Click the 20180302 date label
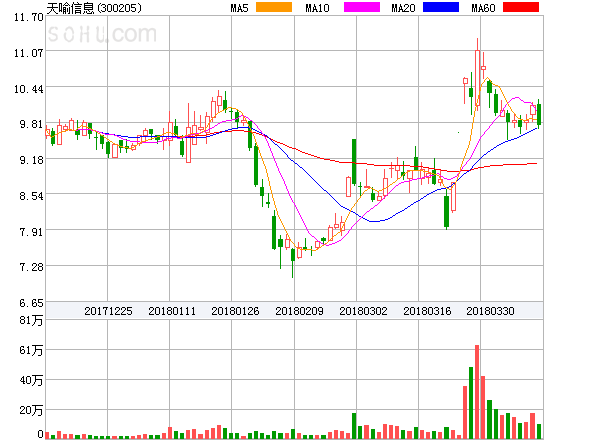600x440 pixels. tap(363, 311)
